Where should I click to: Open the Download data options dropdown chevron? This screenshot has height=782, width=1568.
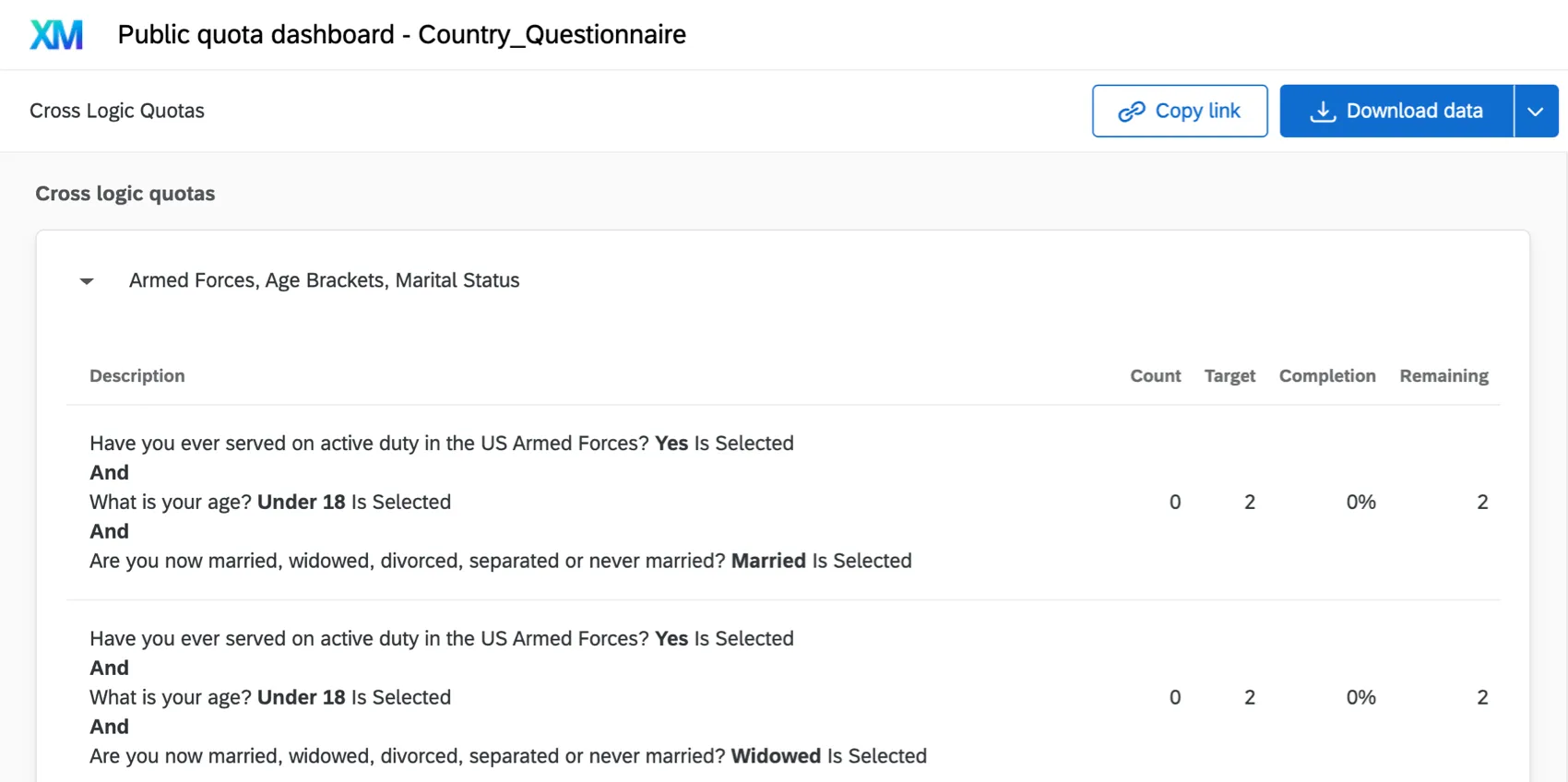pos(1535,111)
